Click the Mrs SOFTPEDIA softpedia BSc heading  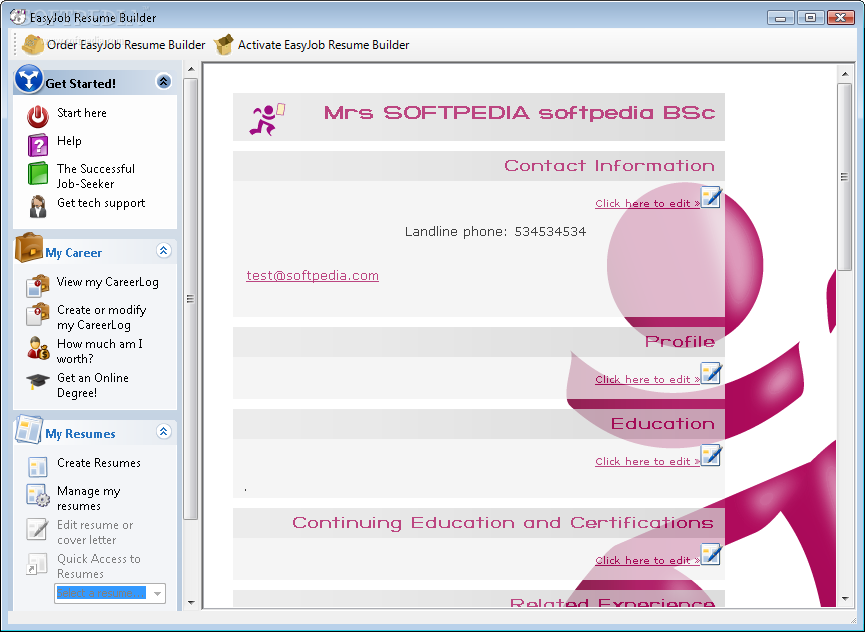[519, 113]
